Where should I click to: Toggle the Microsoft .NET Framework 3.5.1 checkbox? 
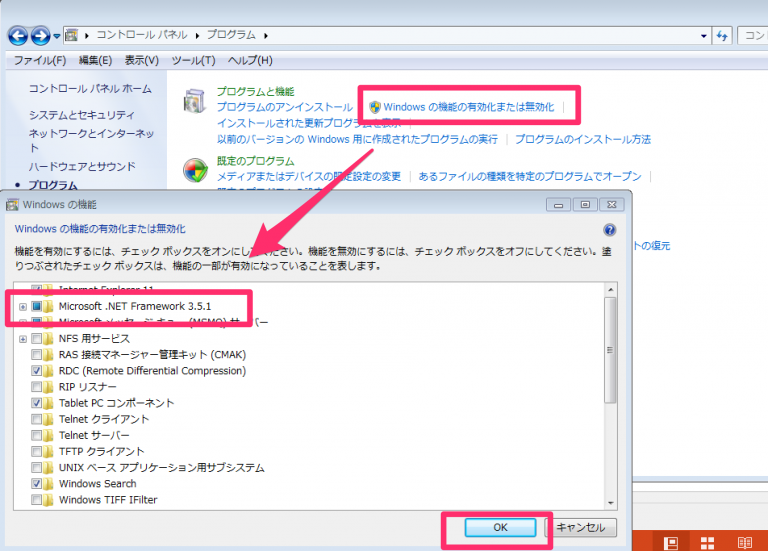(37, 307)
